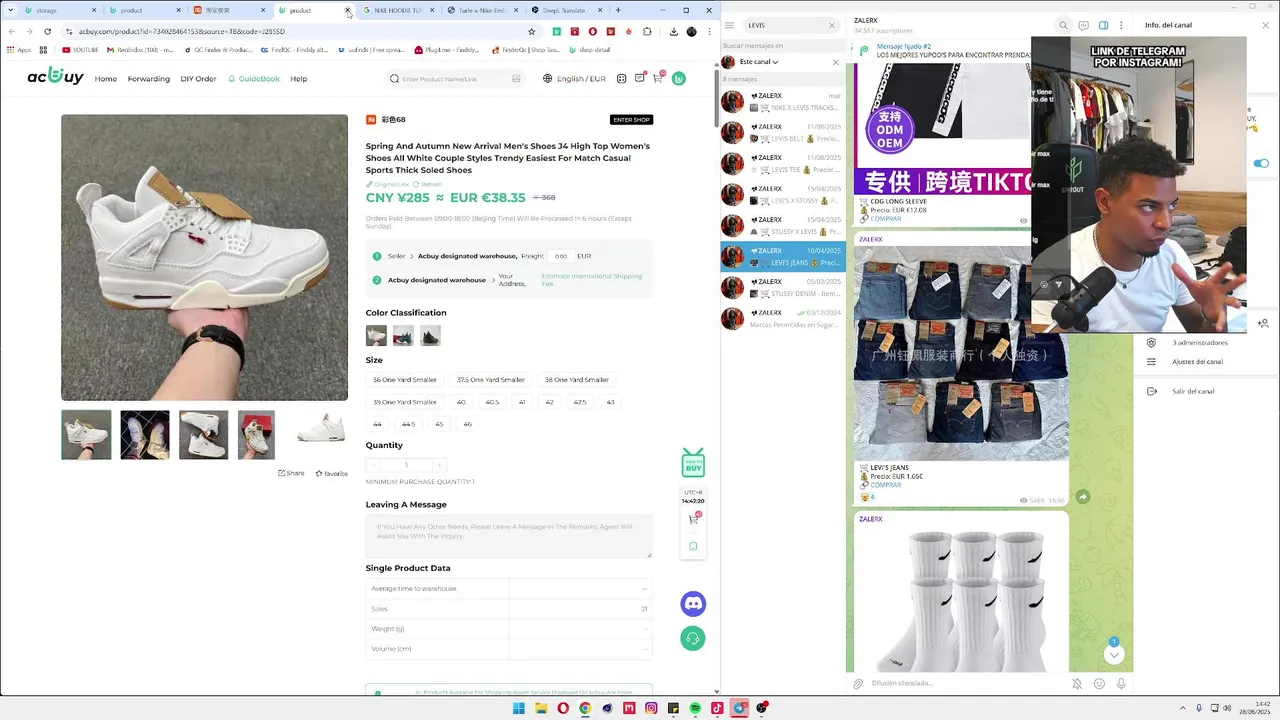Open the customer support headset button
The width and height of the screenshot is (1280, 720).
(693, 638)
